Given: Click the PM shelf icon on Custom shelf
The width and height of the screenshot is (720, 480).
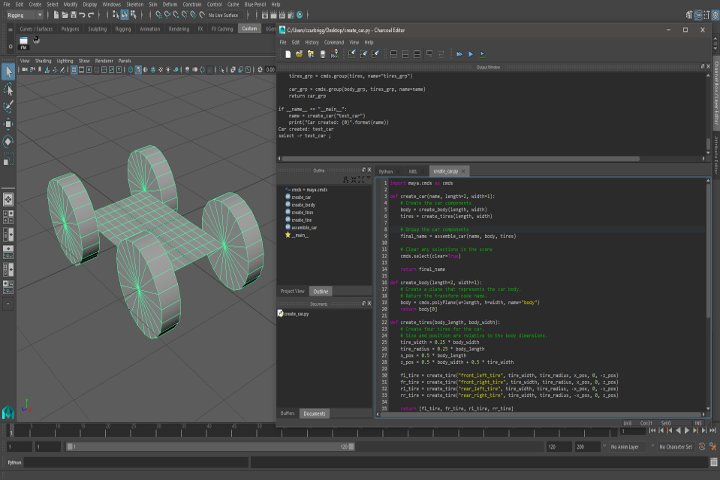Looking at the screenshot, I should point(23,44).
